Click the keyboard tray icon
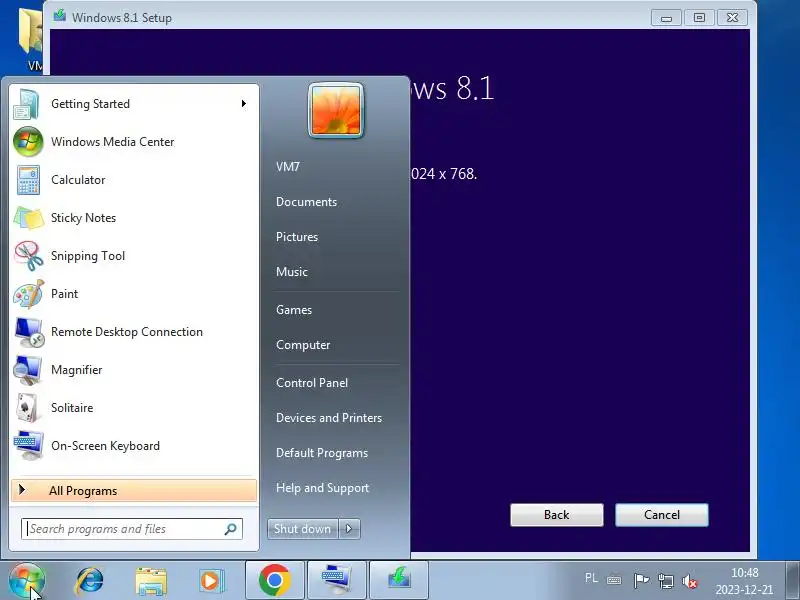800x600 pixels. tap(614, 580)
